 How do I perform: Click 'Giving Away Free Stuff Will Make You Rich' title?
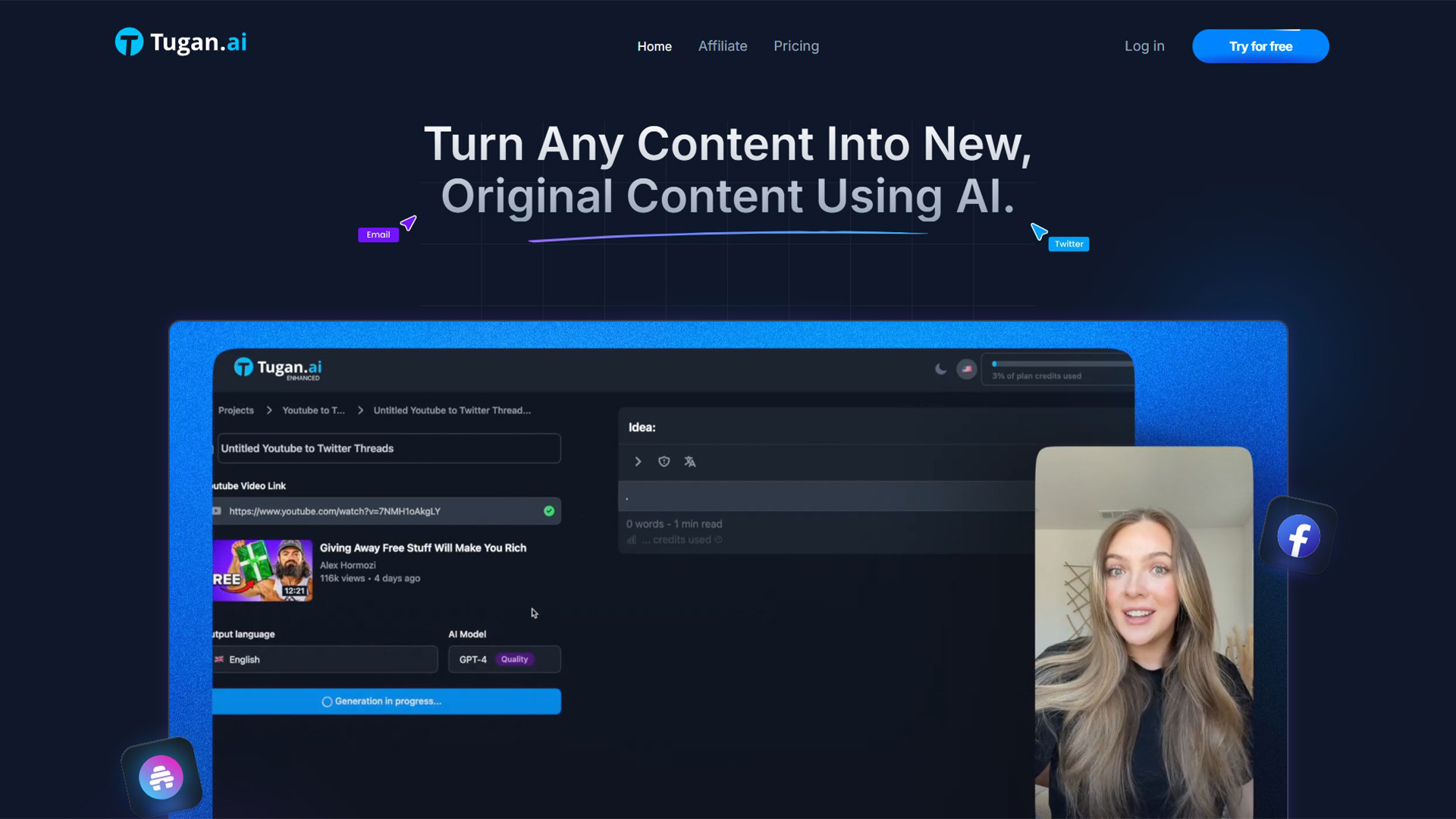pyautogui.click(x=423, y=548)
